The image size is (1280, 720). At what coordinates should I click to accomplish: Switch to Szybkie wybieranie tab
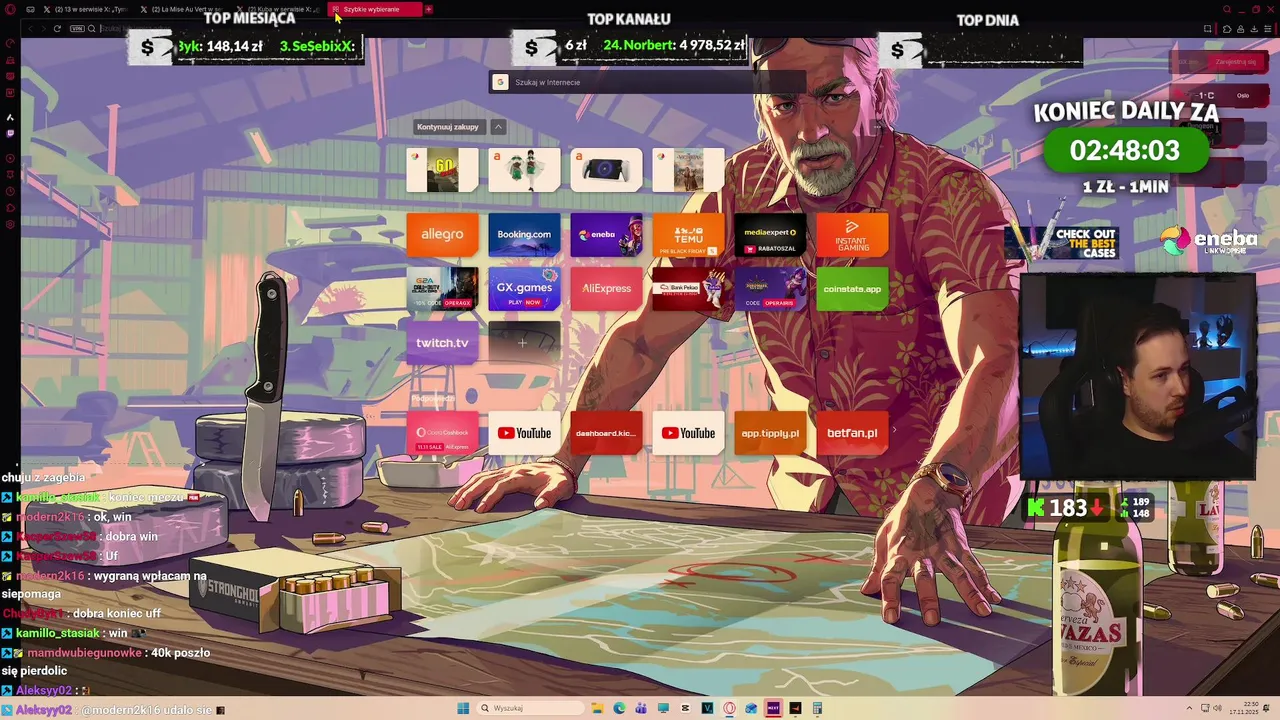[376, 9]
